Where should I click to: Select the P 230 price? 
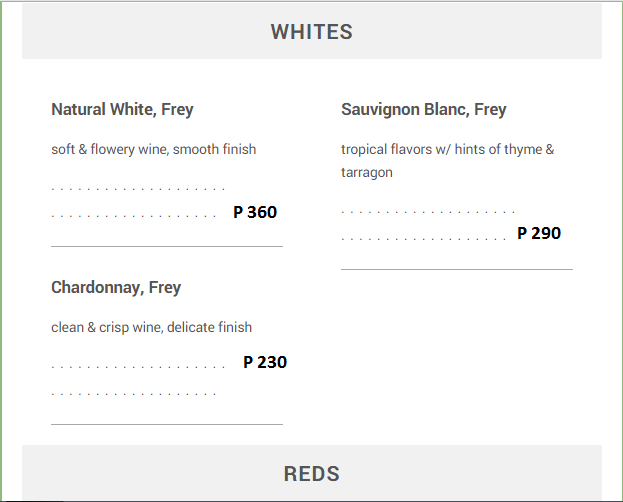pos(265,362)
